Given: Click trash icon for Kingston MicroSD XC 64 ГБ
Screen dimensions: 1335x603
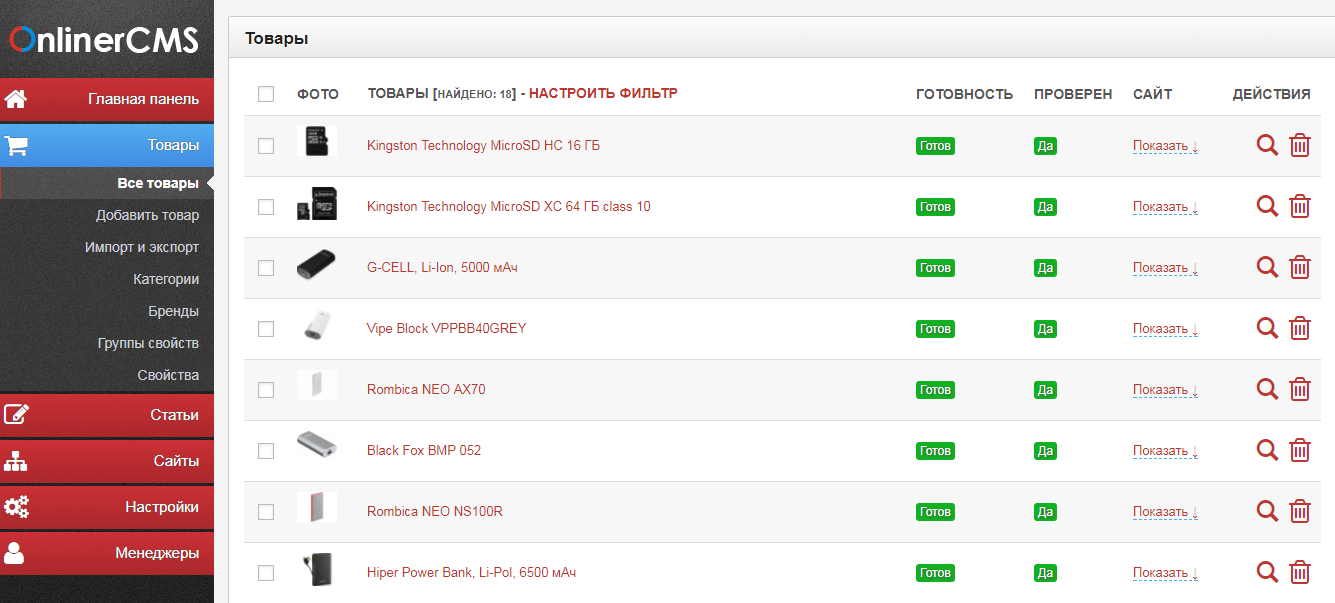Looking at the screenshot, I should click(x=1300, y=206).
